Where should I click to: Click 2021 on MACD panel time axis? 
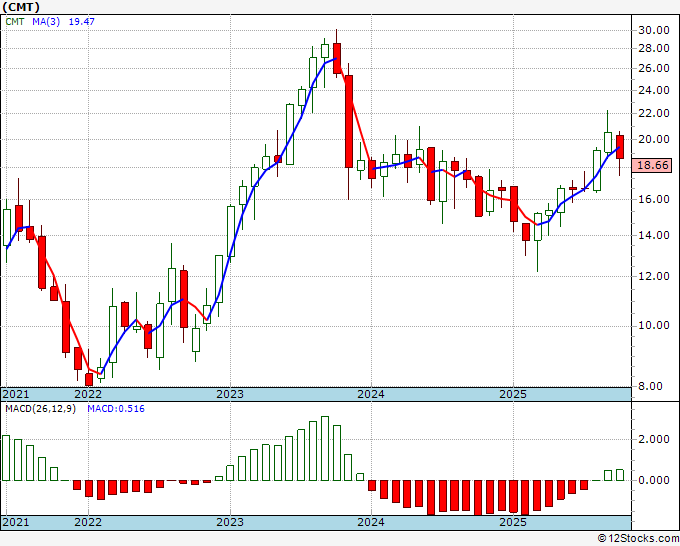tap(16, 522)
